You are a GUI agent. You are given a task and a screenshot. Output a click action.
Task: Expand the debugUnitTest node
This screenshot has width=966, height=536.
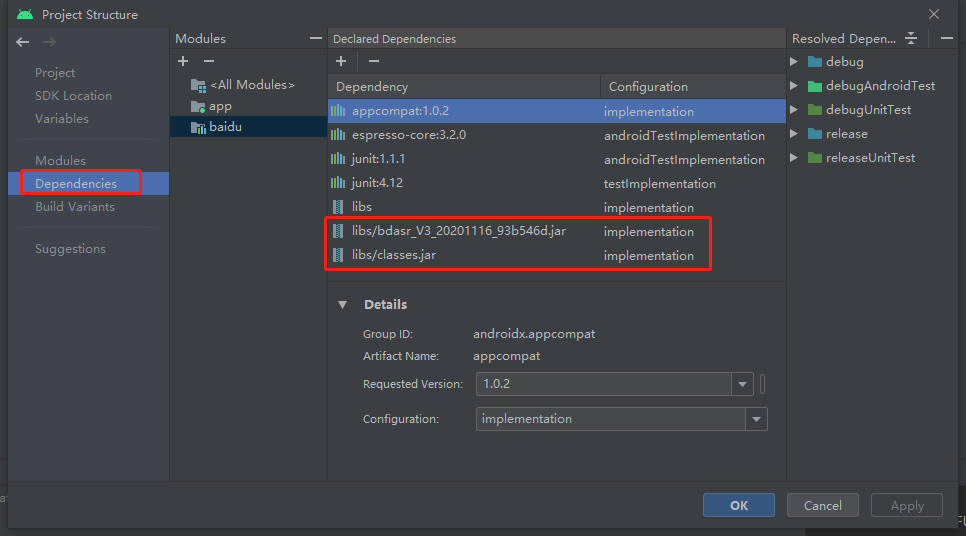[x=794, y=110]
